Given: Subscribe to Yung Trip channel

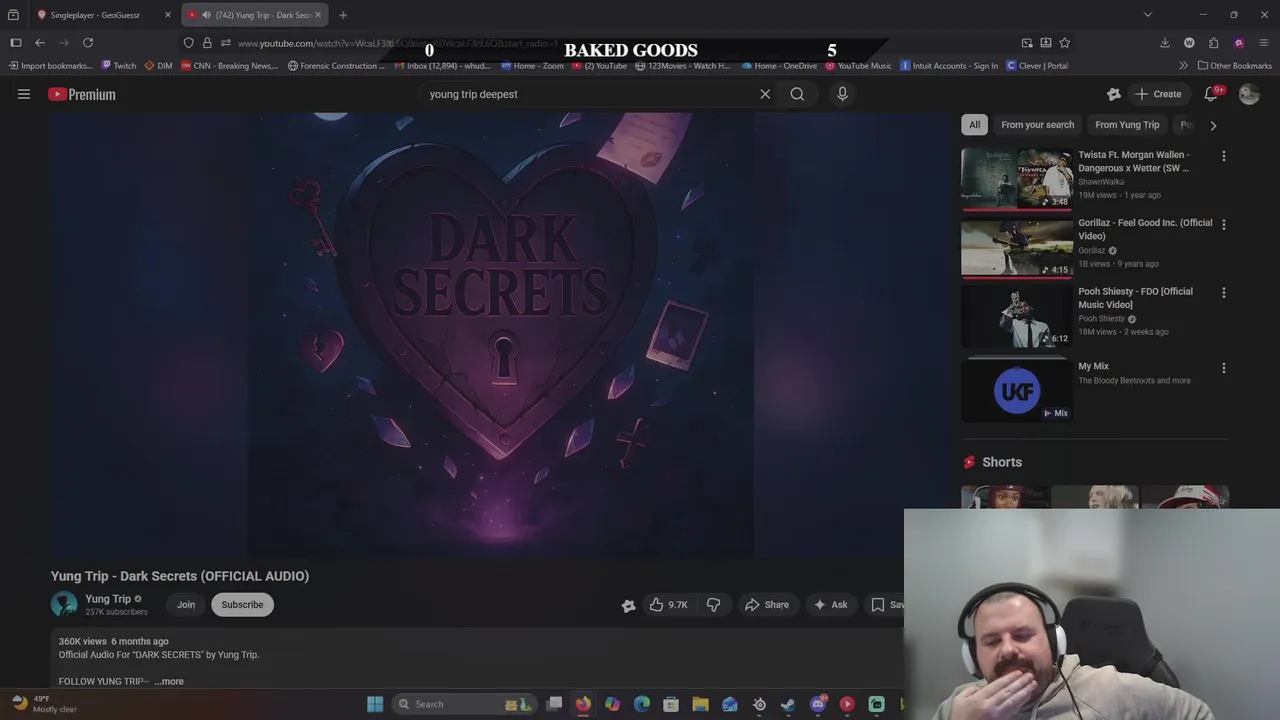Looking at the screenshot, I should [242, 605].
